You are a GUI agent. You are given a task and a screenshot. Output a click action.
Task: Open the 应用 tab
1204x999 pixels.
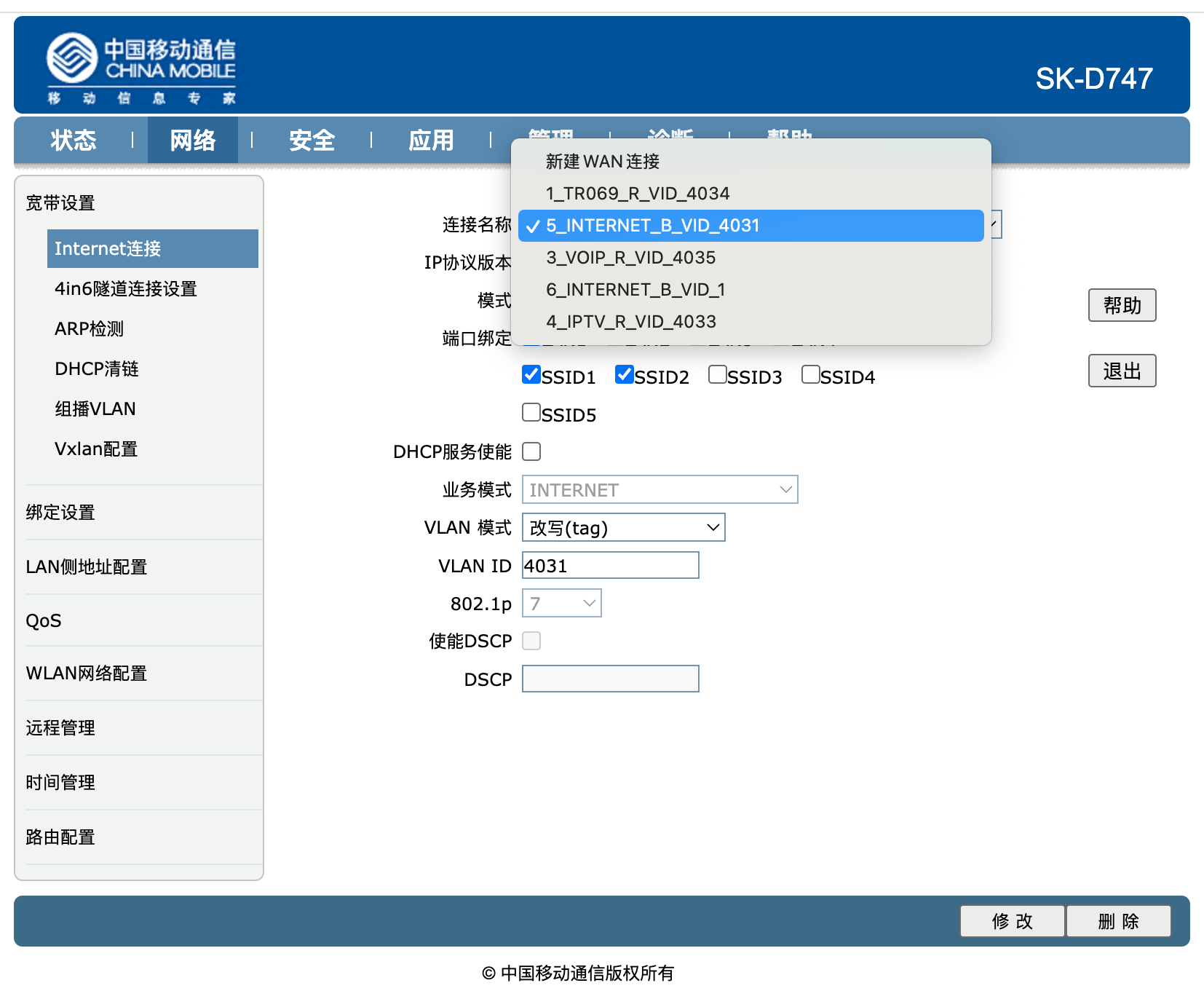pyautogui.click(x=431, y=140)
